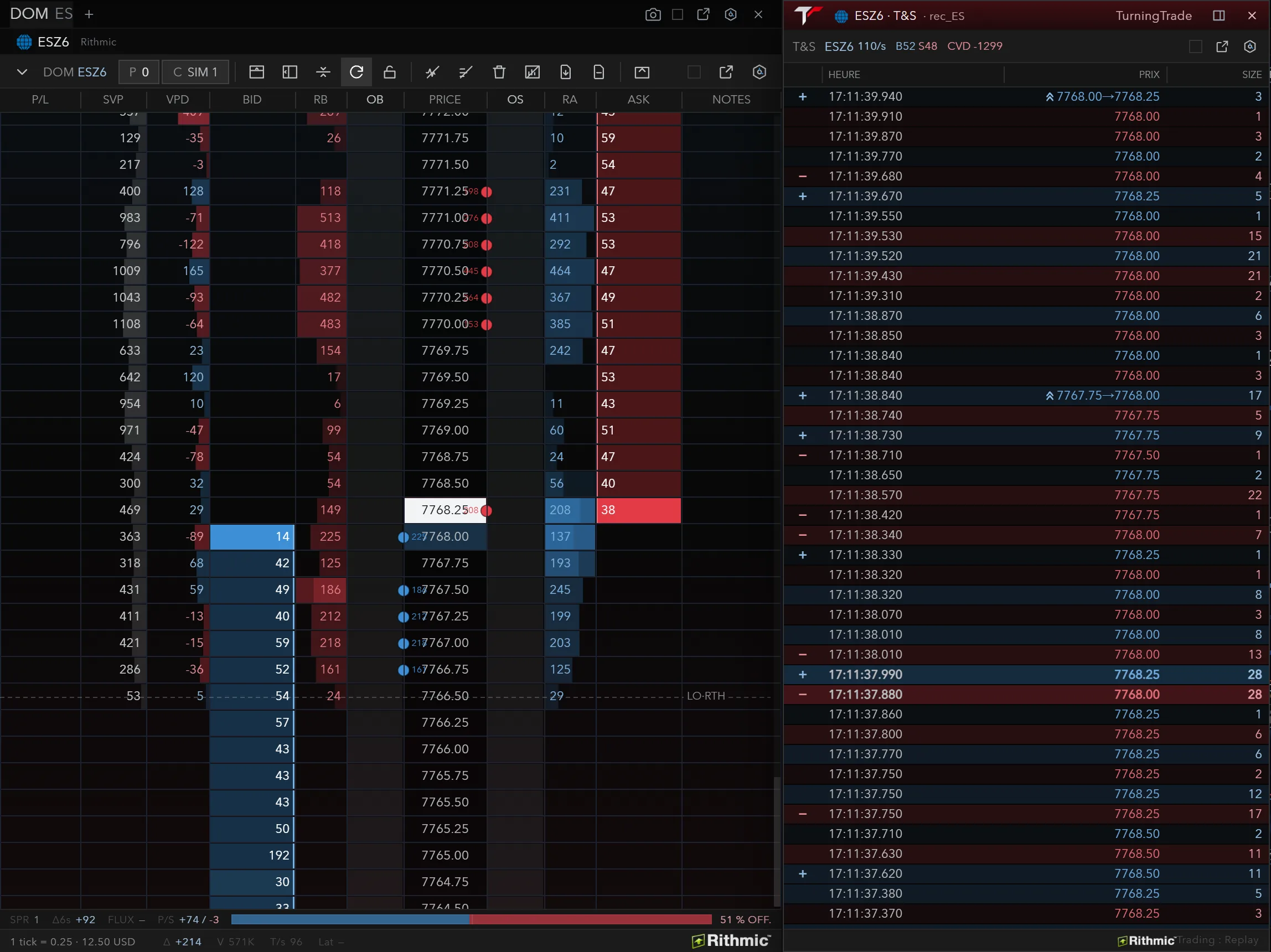Click the BID column header
Screen dimensions: 1271x952
[x=252, y=100]
